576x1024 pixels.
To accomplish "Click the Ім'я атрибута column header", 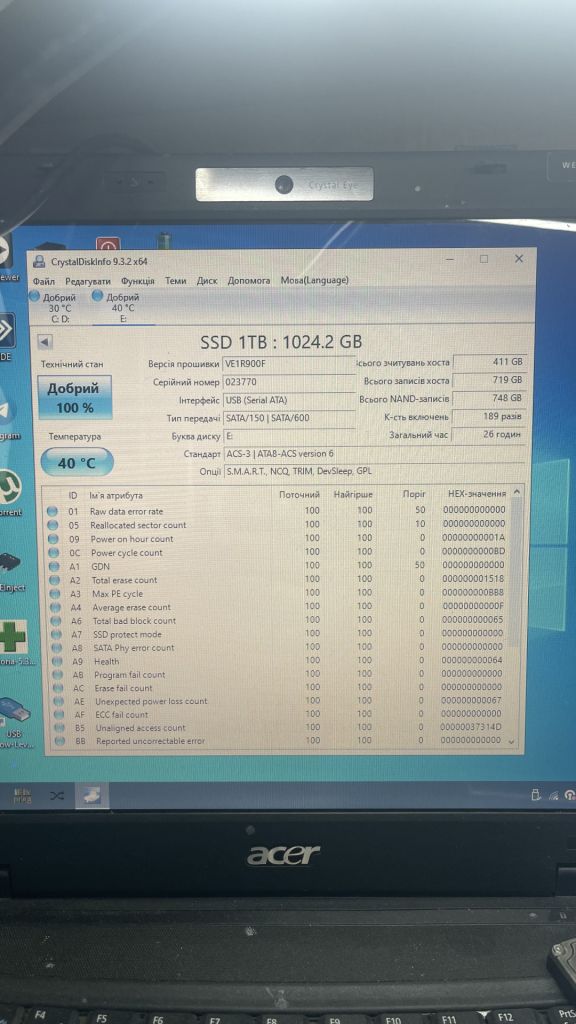I will 115,496.
